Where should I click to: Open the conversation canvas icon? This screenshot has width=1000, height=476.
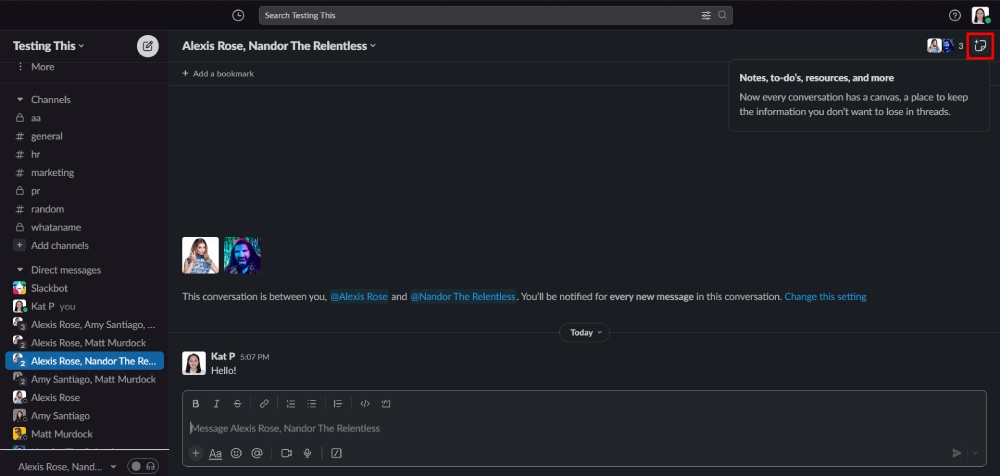(x=980, y=46)
